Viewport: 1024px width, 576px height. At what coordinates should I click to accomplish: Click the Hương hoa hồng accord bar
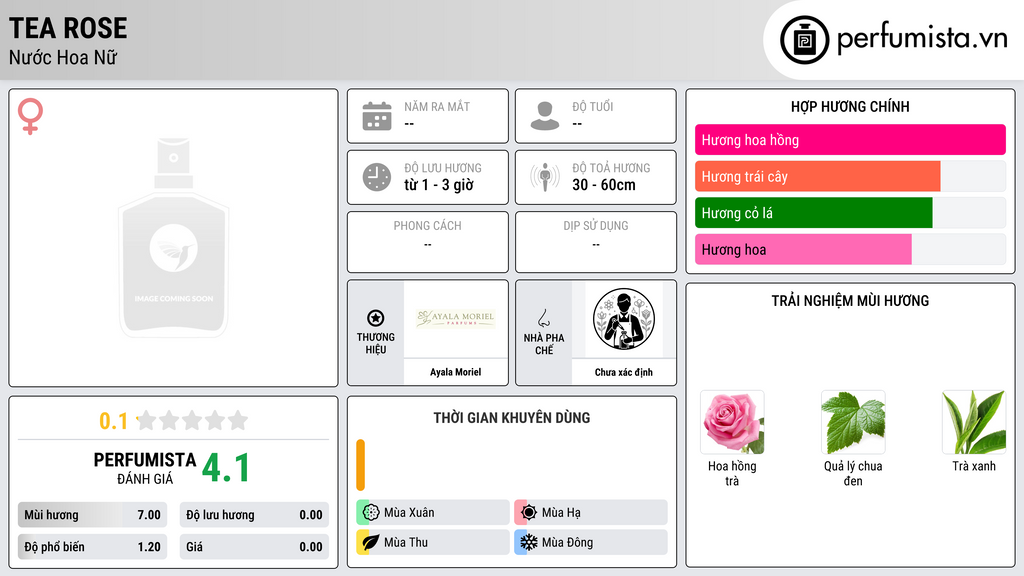[850, 140]
